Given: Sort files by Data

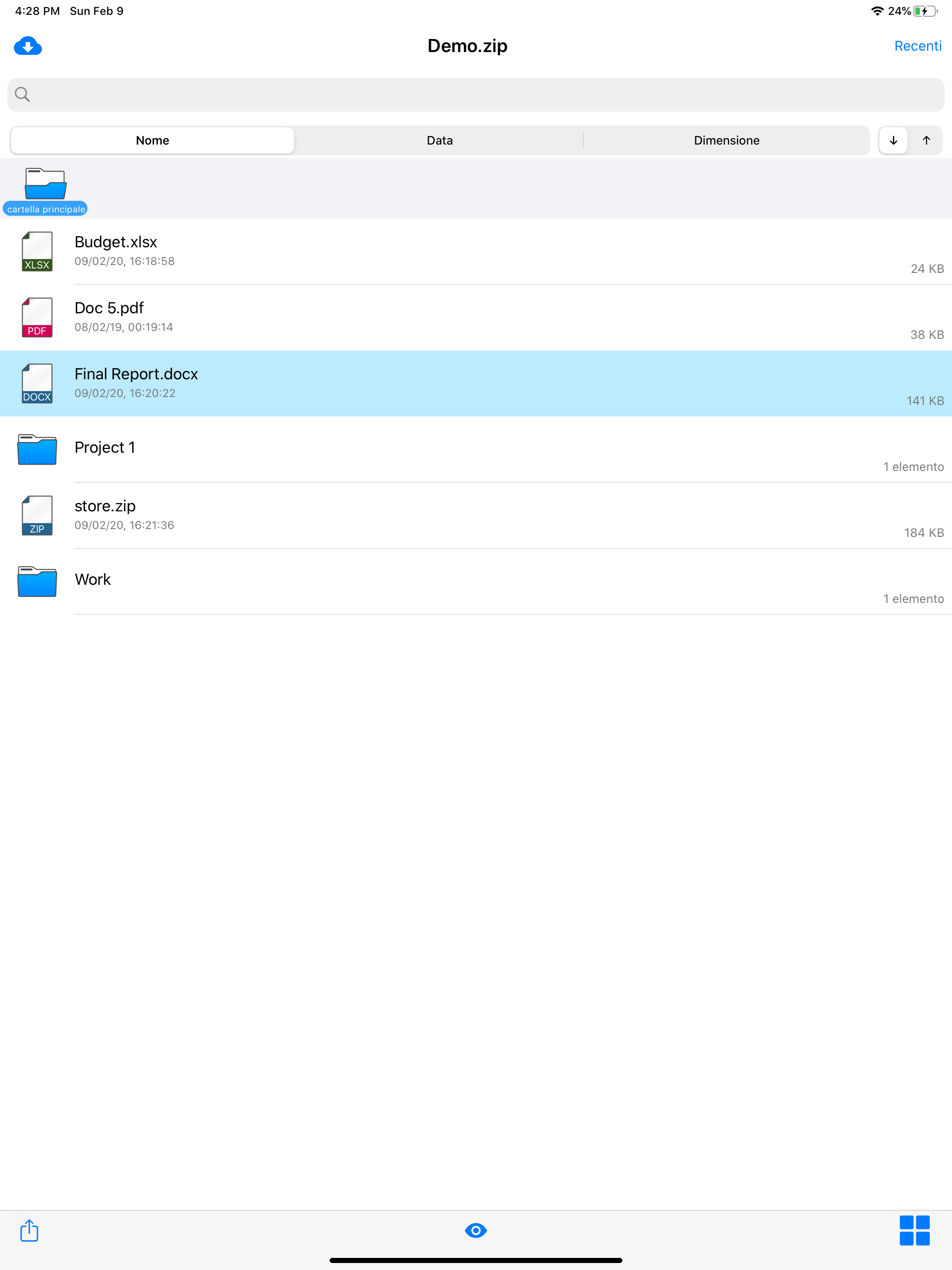Looking at the screenshot, I should 439,141.
